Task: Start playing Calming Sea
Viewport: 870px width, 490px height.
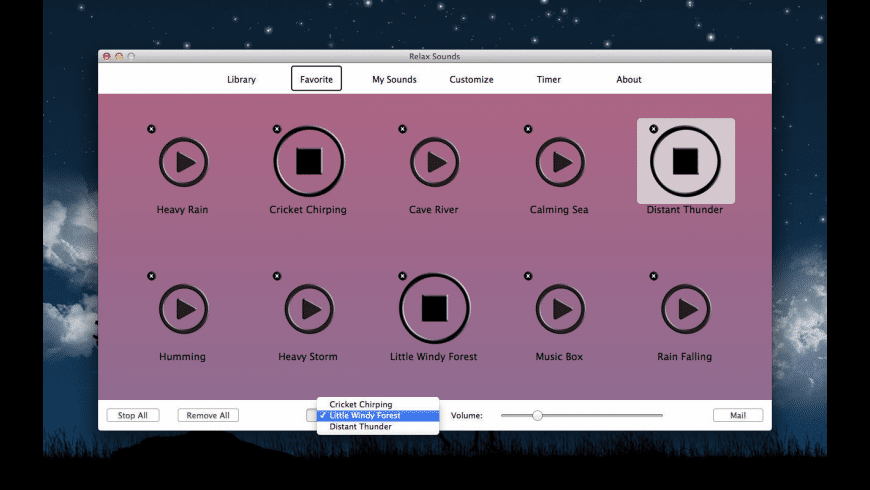Action: tap(559, 162)
